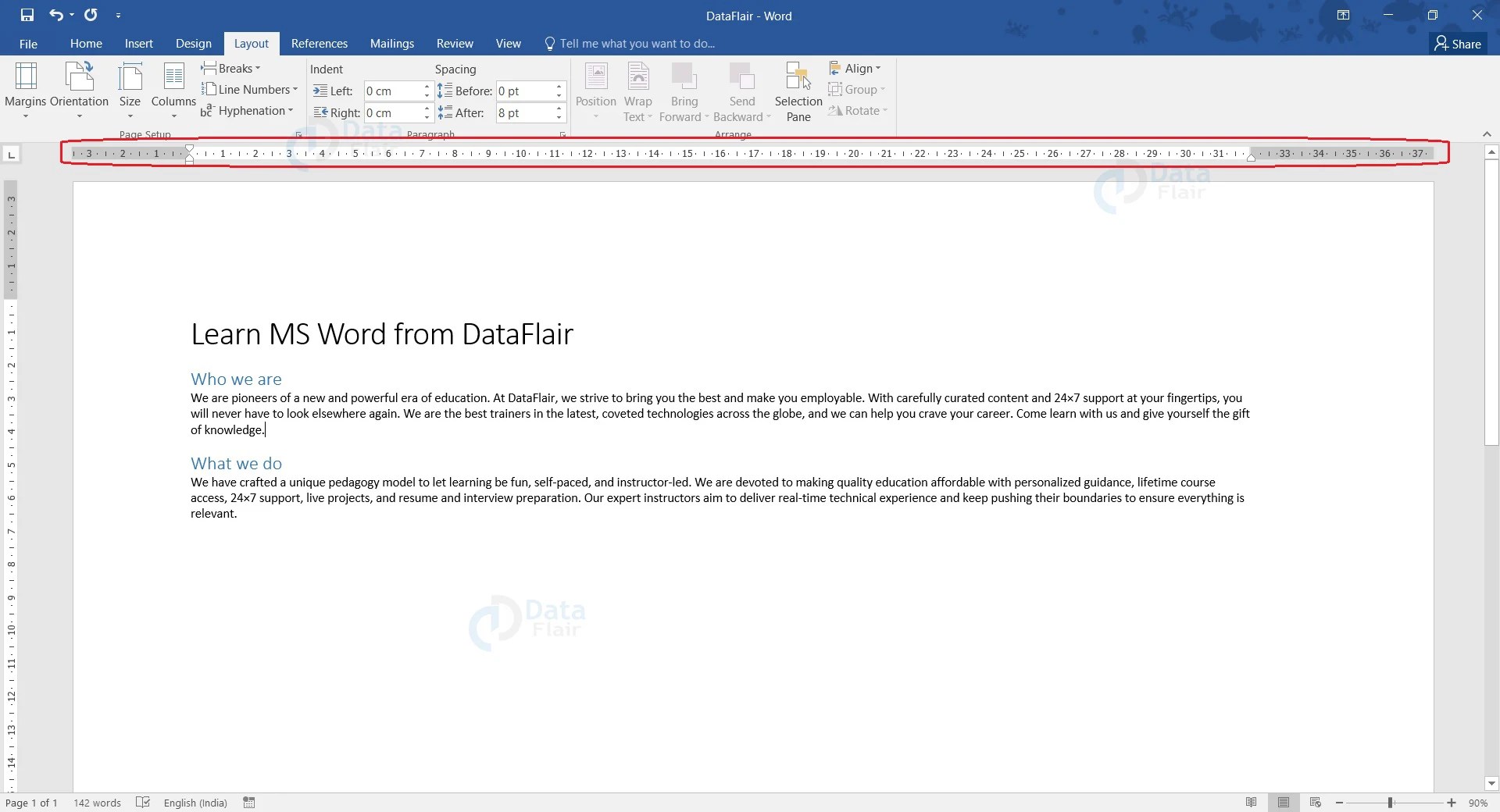
Task: Click the Tell me what you want to do box
Action: [634, 43]
